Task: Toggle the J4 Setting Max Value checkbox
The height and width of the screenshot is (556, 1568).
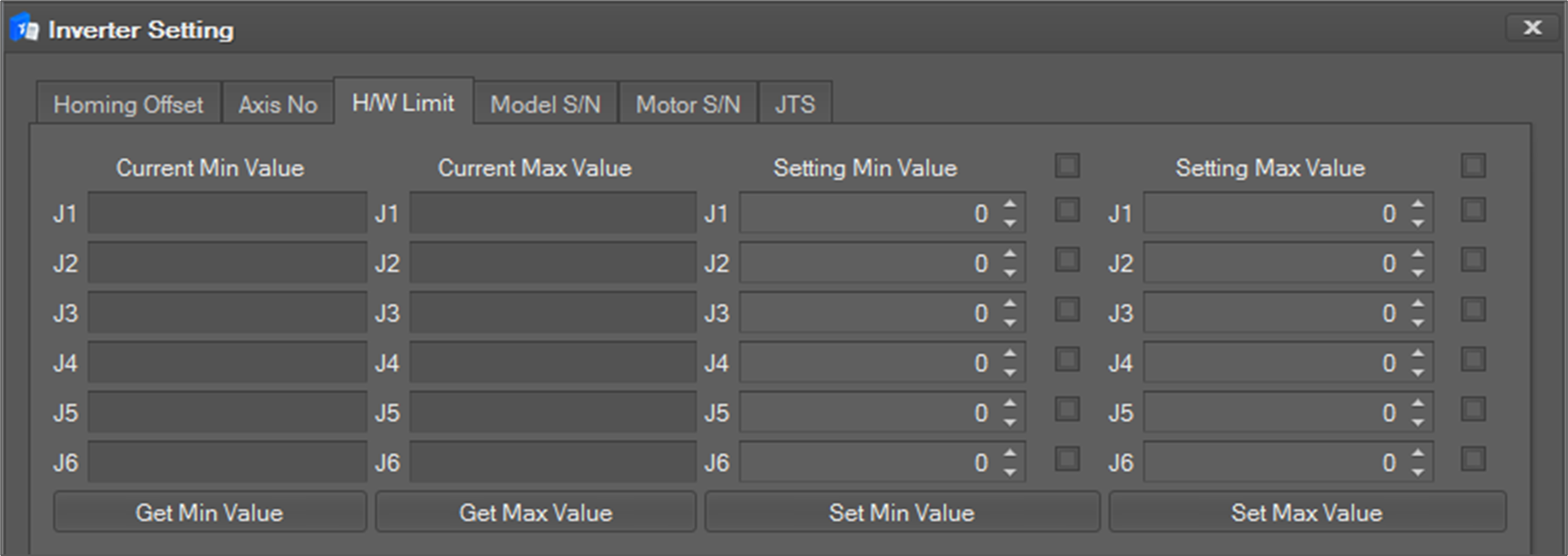Action: (x=1473, y=360)
